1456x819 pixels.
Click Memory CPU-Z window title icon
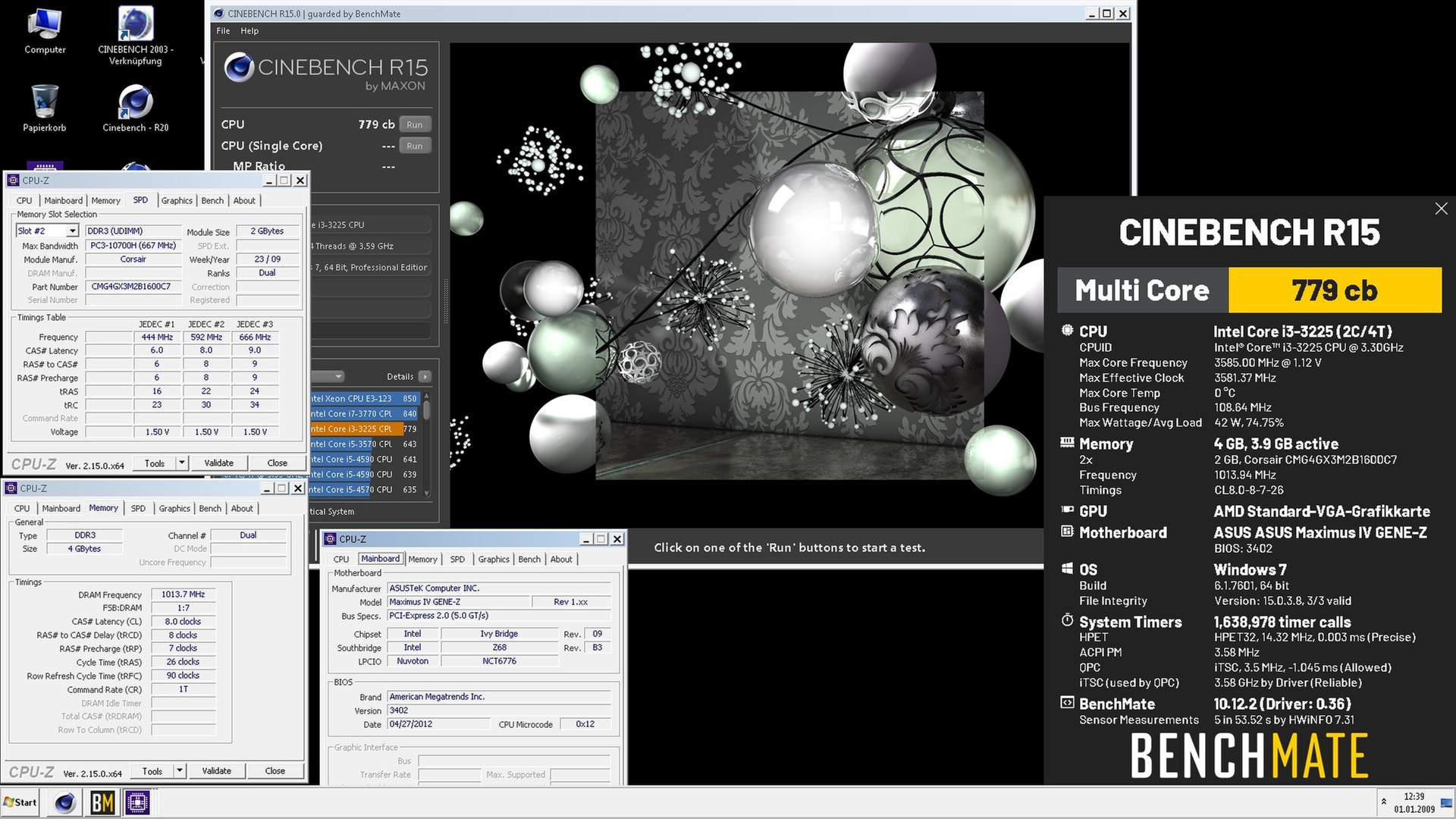pos(11,488)
